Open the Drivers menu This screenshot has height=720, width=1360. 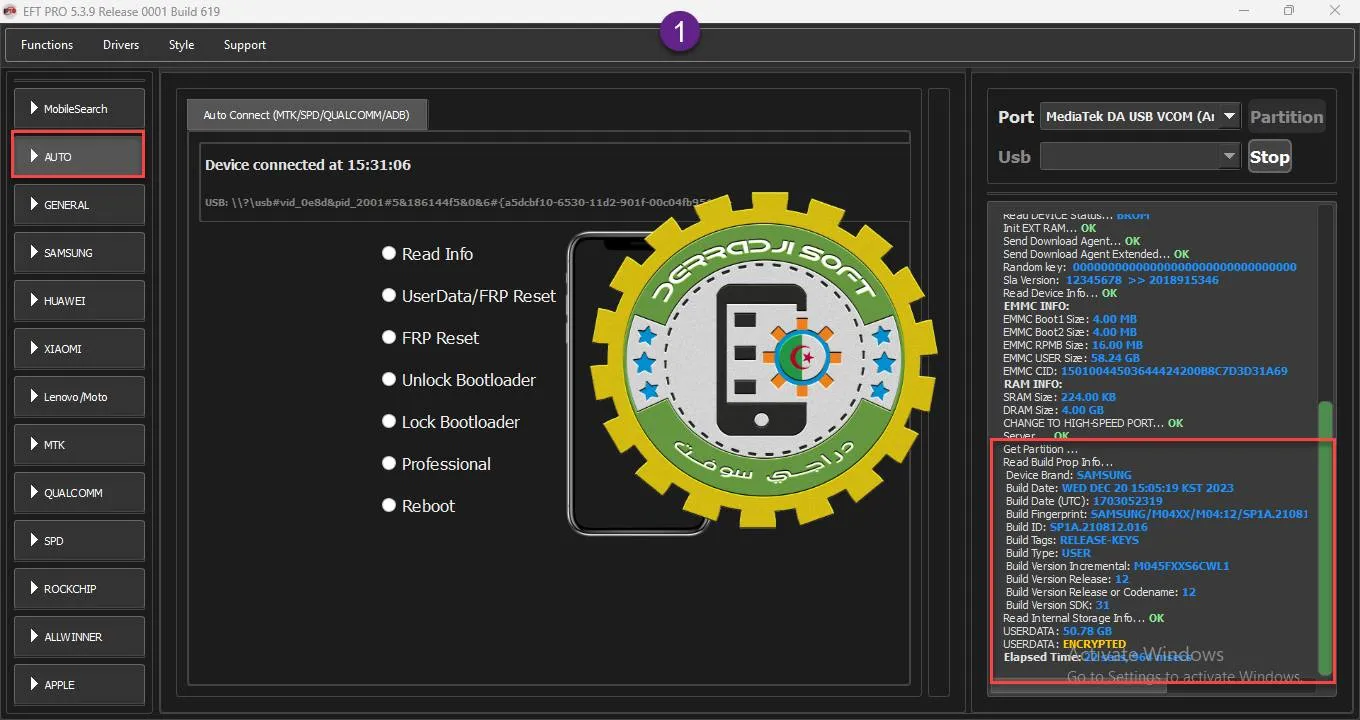point(121,45)
